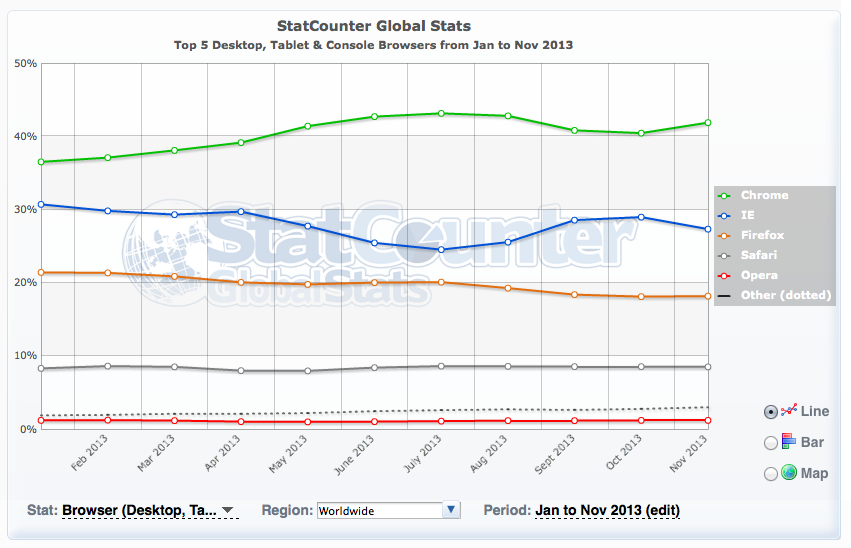Click the Chrome legend marker icon

pos(724,195)
